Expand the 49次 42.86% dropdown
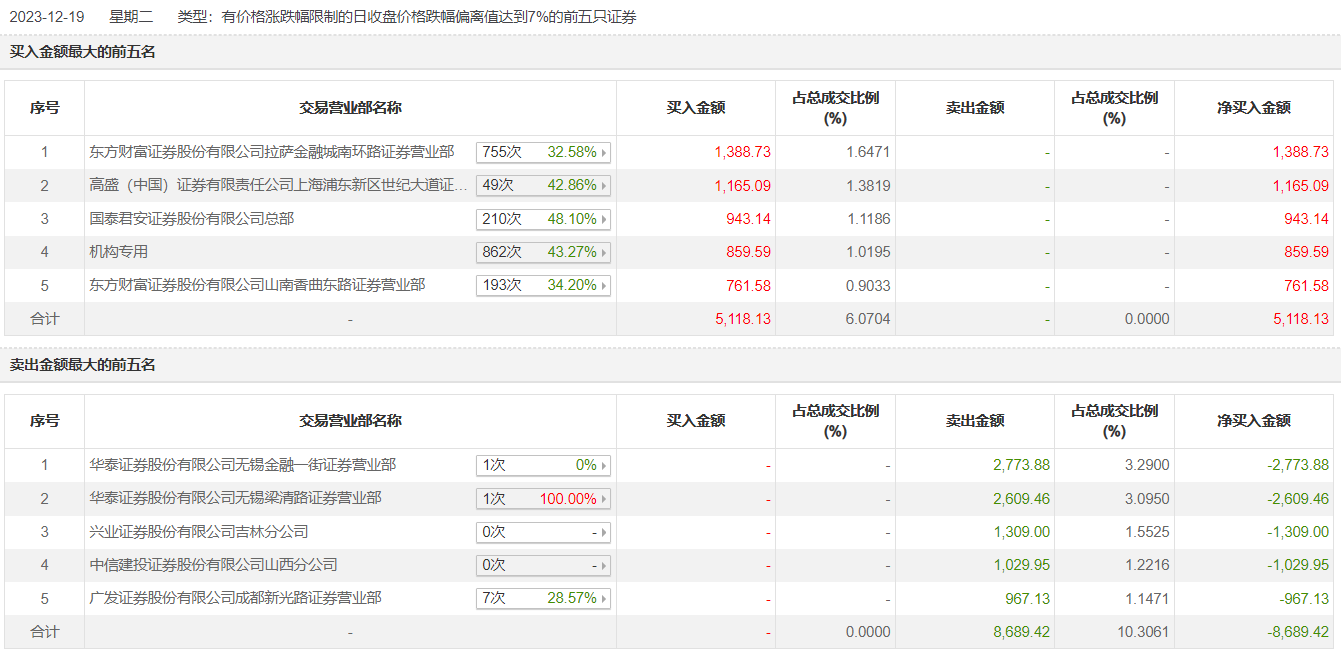Viewport: 1341px width, 659px height. tap(543, 186)
